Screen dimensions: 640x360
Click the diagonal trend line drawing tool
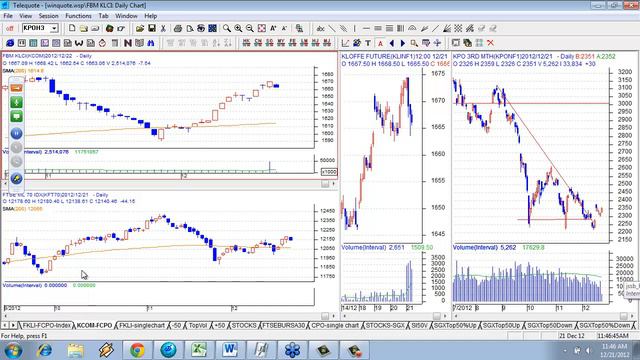click(x=332, y=28)
